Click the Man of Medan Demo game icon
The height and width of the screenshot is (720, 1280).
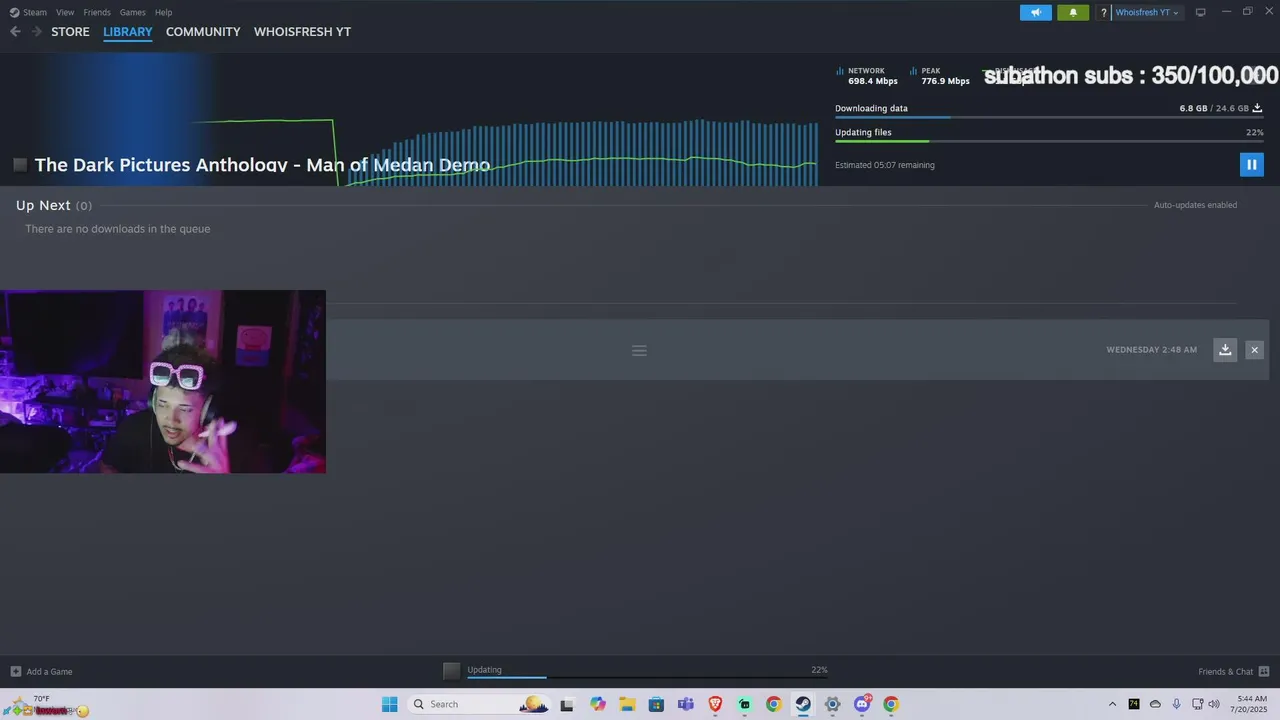[20, 165]
